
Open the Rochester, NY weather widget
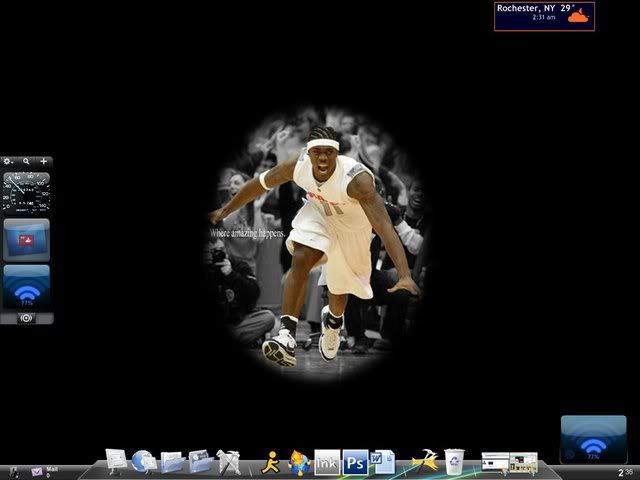click(x=544, y=16)
